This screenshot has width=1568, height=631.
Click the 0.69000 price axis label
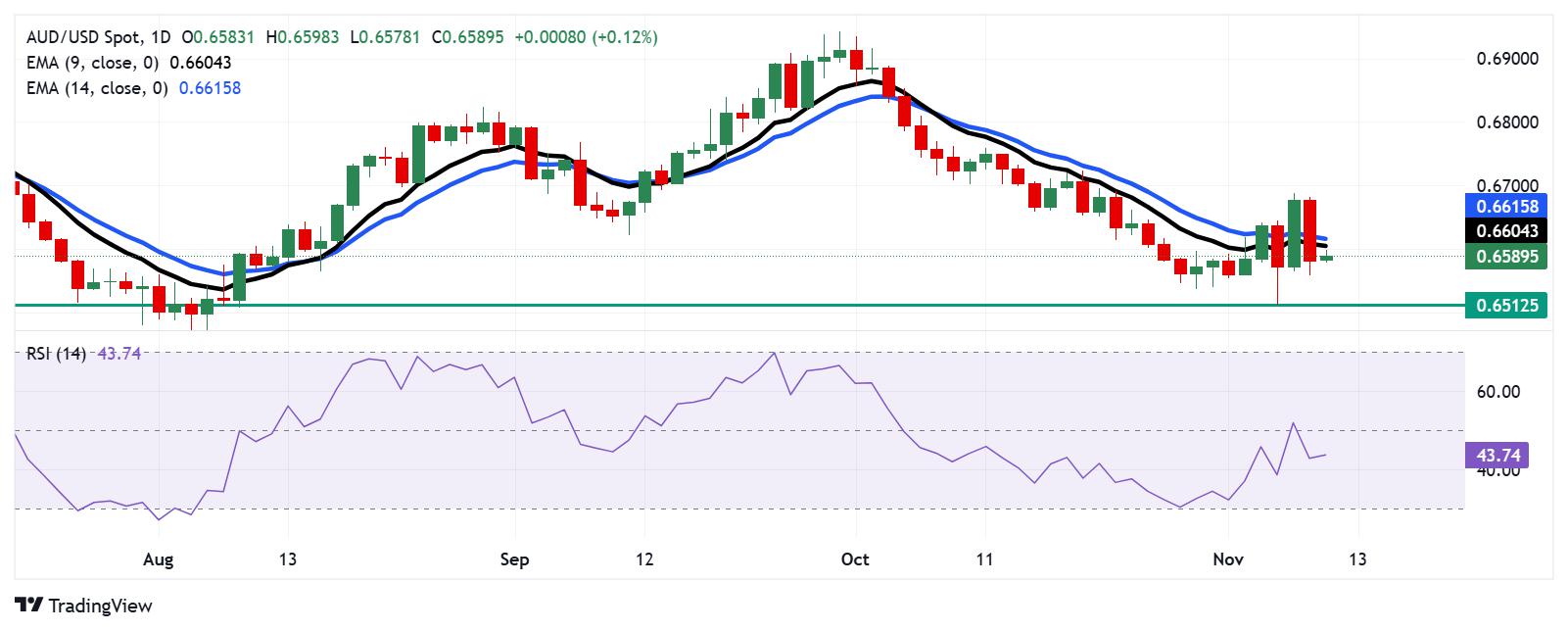[x=1507, y=59]
